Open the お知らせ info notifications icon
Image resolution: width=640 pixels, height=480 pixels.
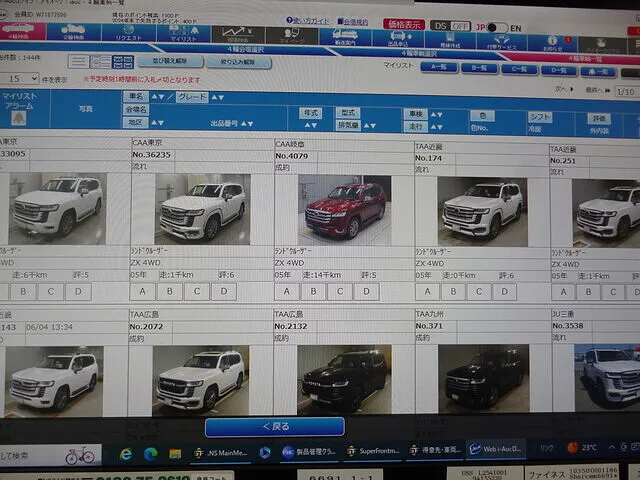pyautogui.click(x=553, y=42)
